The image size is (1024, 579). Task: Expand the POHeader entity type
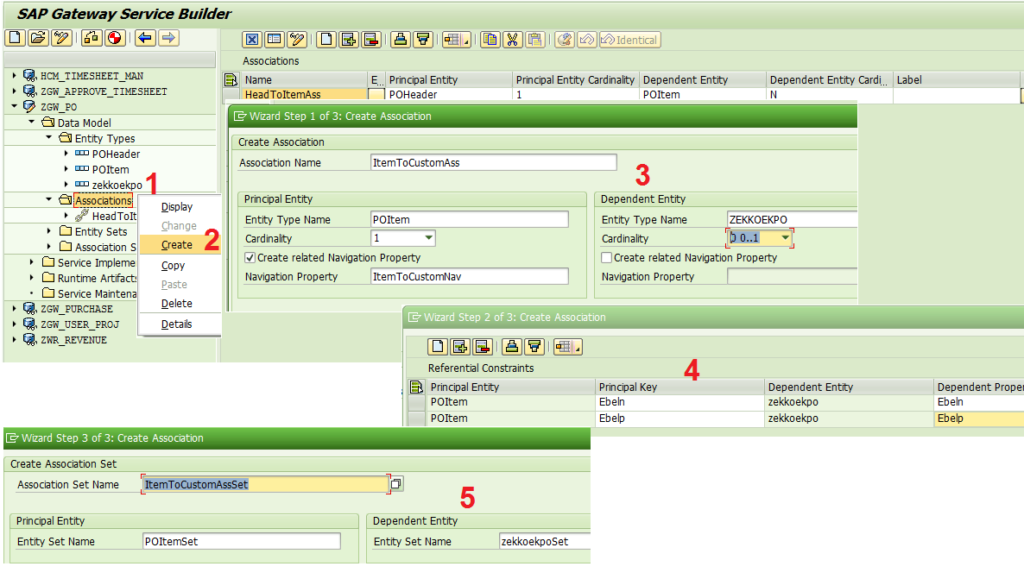[66, 153]
